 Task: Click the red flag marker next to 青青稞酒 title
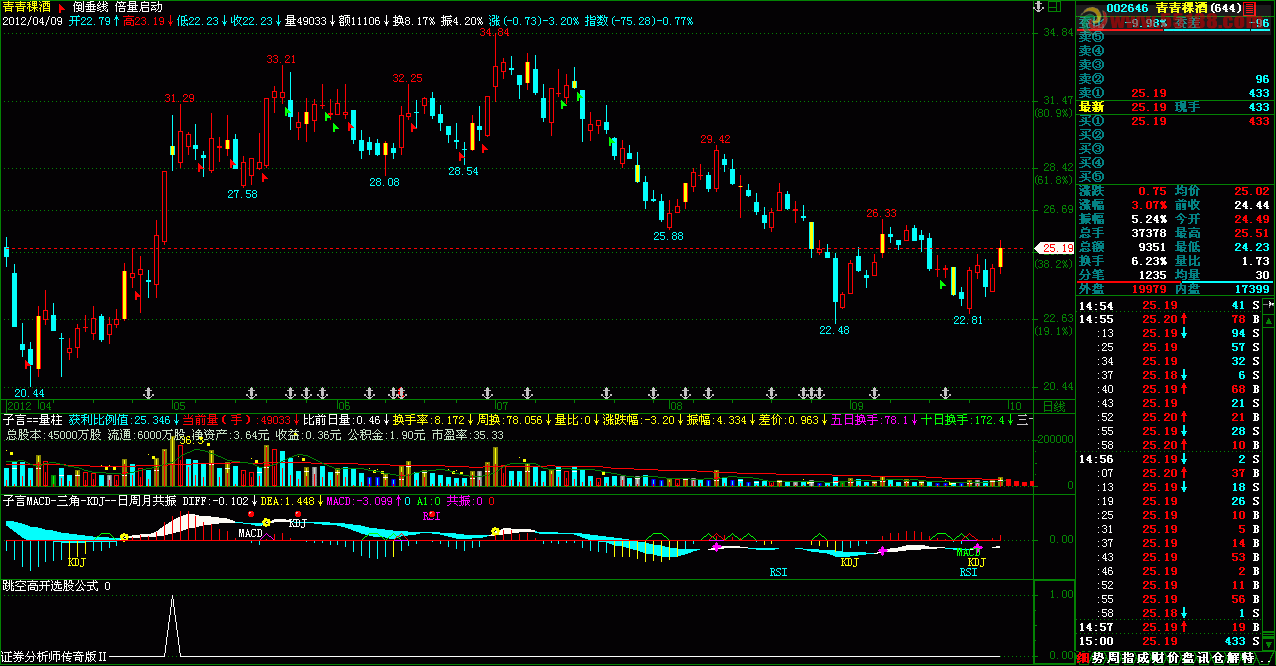pyautogui.click(x=62, y=7)
